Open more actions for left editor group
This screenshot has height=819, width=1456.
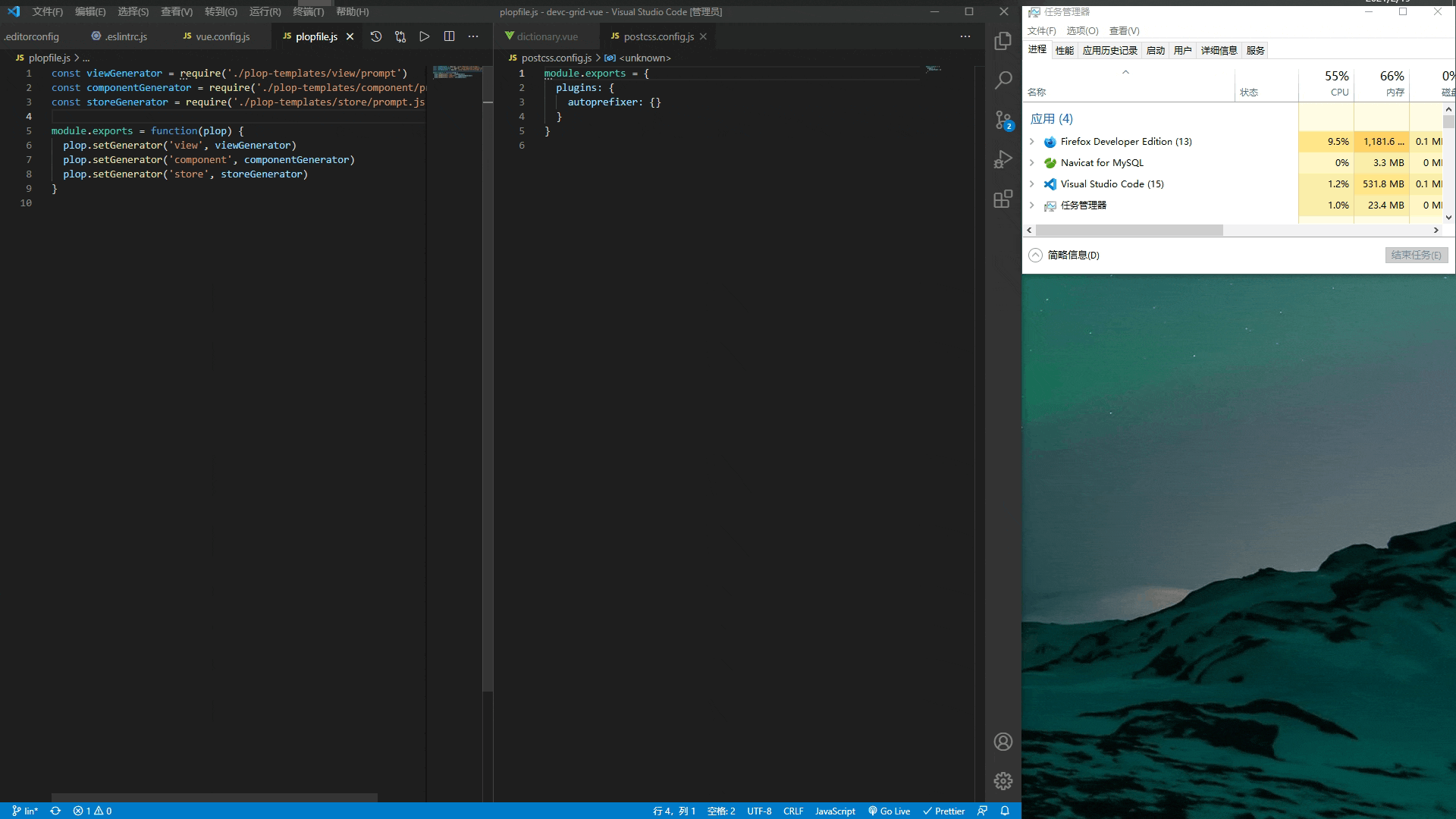point(473,36)
